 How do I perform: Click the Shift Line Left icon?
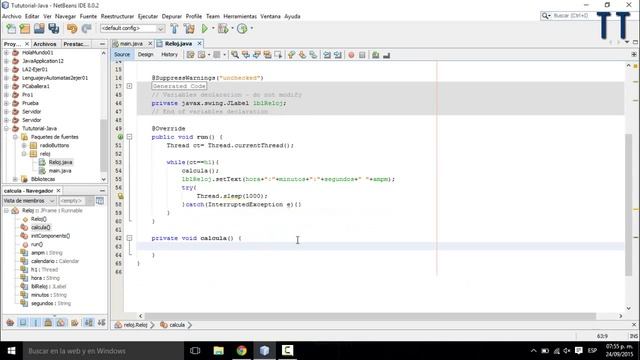pyautogui.click(x=327, y=55)
